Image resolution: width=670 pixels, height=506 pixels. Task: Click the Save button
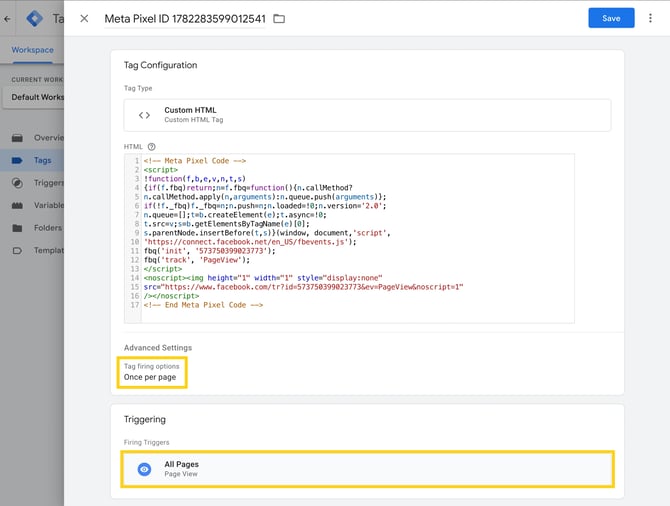(x=611, y=18)
